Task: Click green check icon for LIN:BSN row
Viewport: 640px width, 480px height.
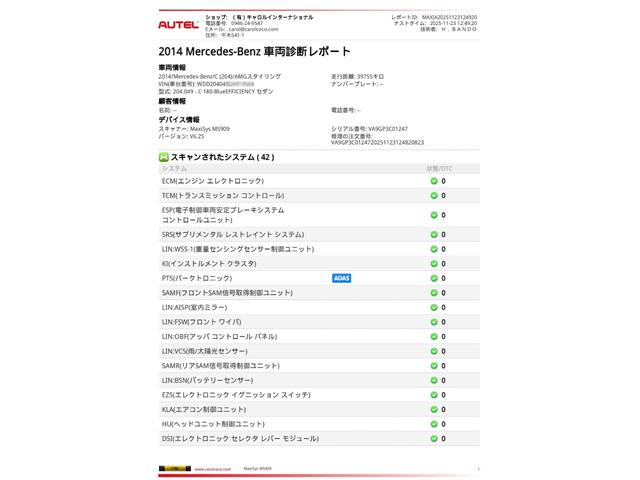Action: point(434,380)
